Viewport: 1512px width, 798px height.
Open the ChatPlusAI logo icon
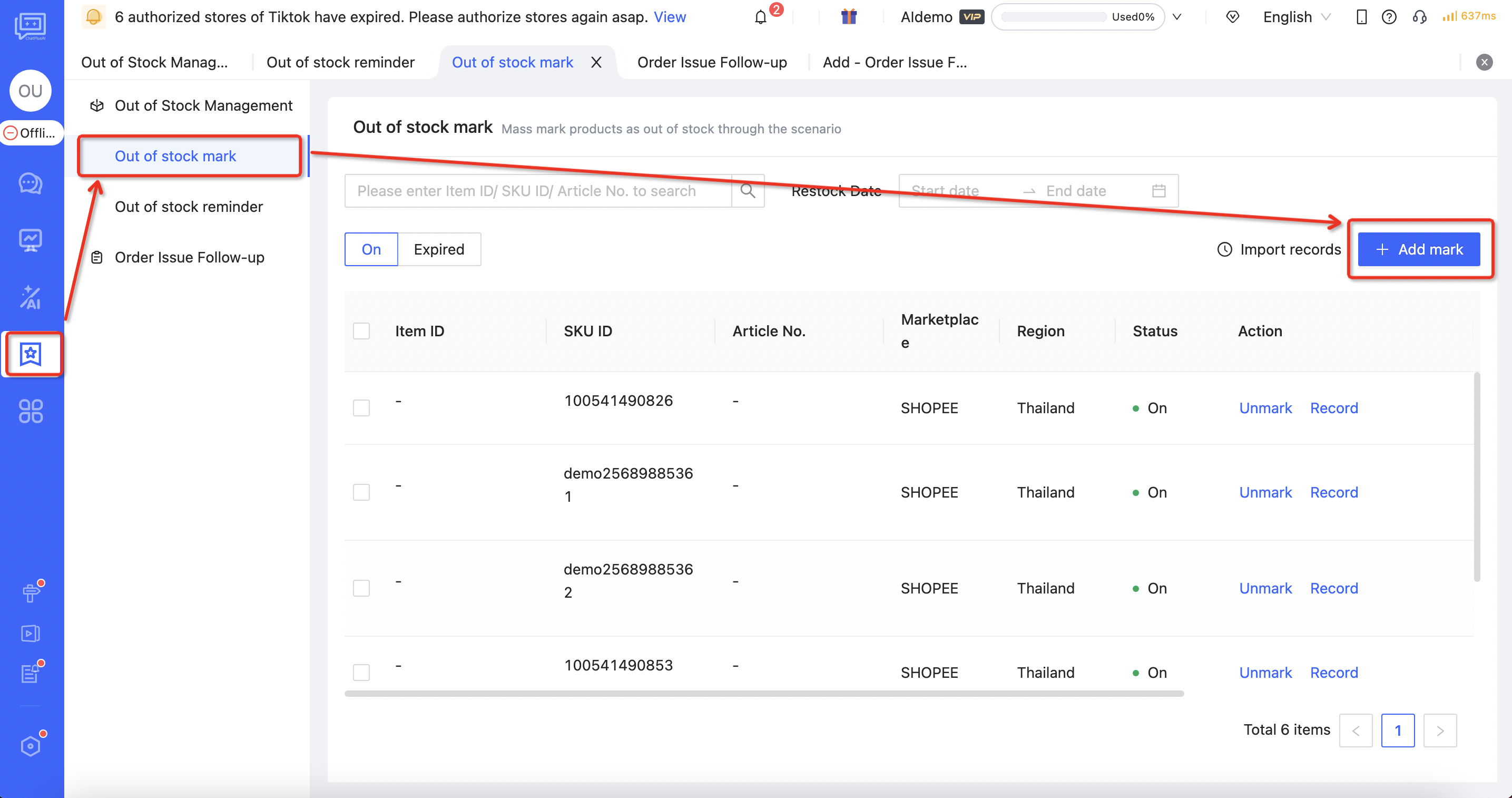[x=31, y=26]
